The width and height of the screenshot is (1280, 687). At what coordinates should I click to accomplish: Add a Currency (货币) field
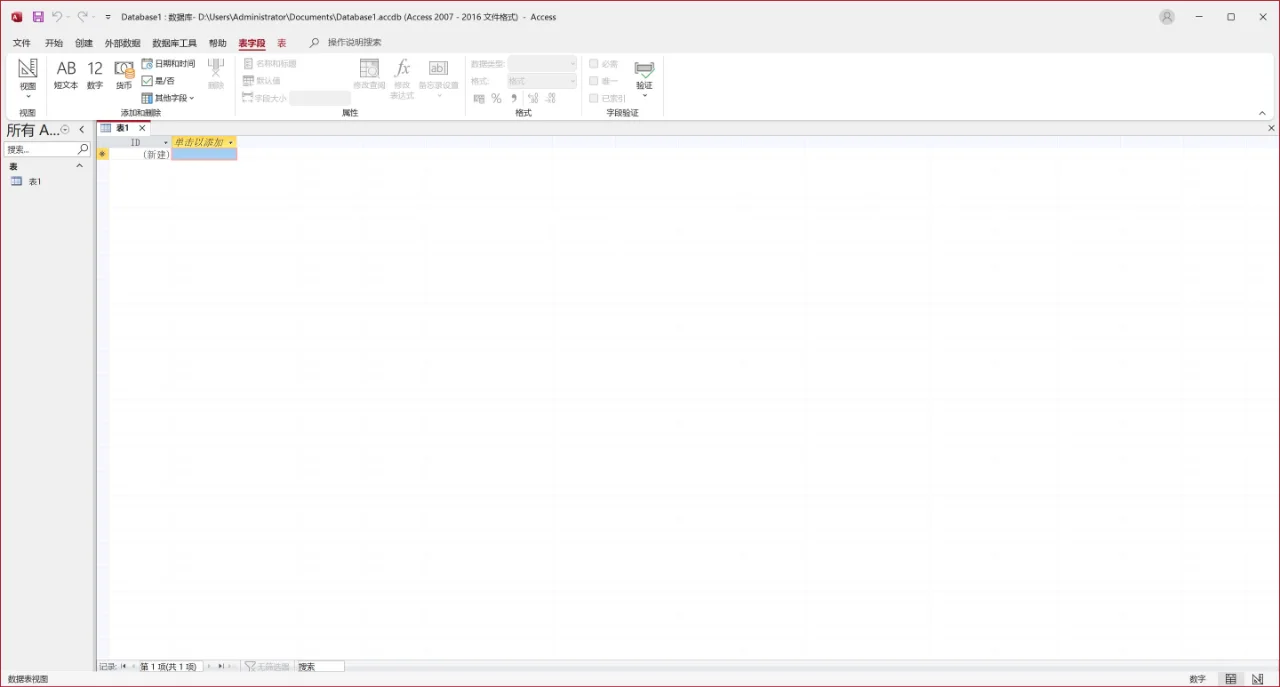tap(123, 72)
